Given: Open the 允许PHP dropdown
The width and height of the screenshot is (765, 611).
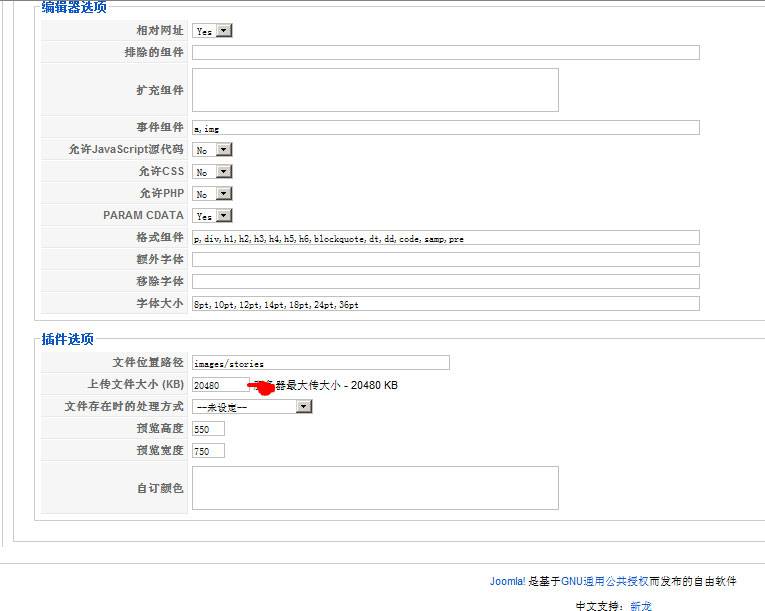Looking at the screenshot, I should [x=212, y=194].
